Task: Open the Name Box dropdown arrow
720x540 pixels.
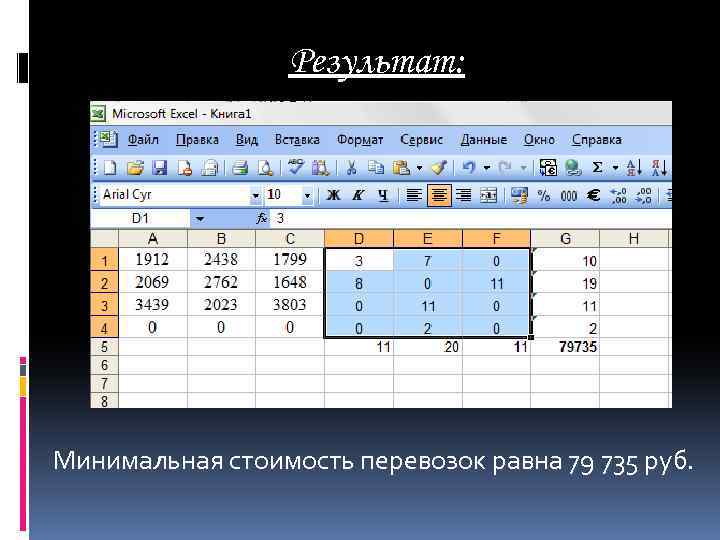Action: click(x=200, y=219)
